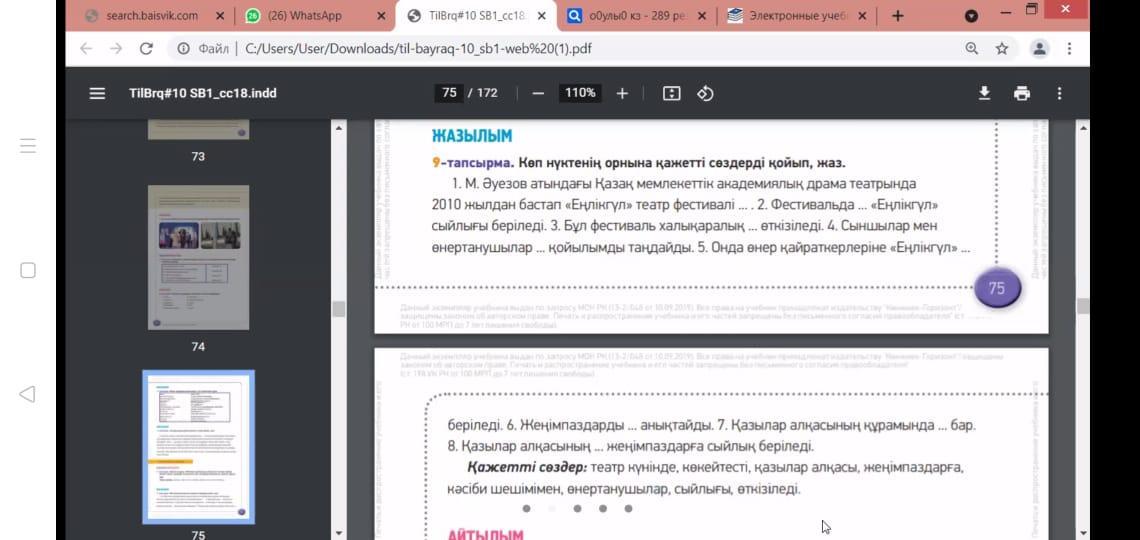Toggle the PDF sidebar hamburger menu
This screenshot has width=1140, height=540.
(97, 93)
